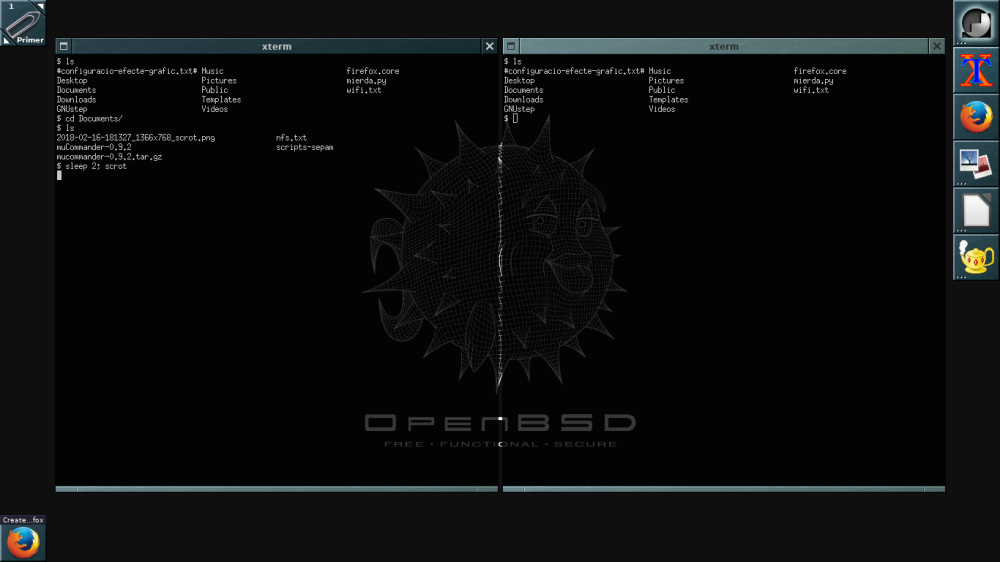
Task: Close the left xterm window
Action: point(489,46)
